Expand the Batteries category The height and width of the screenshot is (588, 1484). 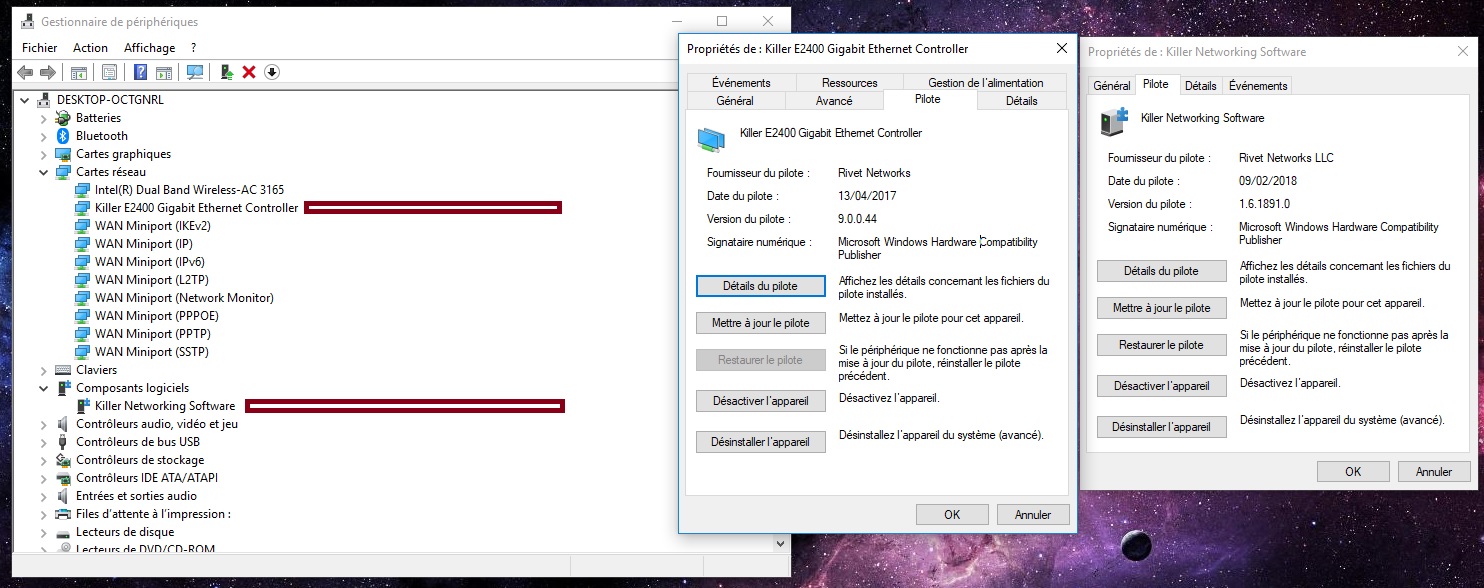[43, 118]
